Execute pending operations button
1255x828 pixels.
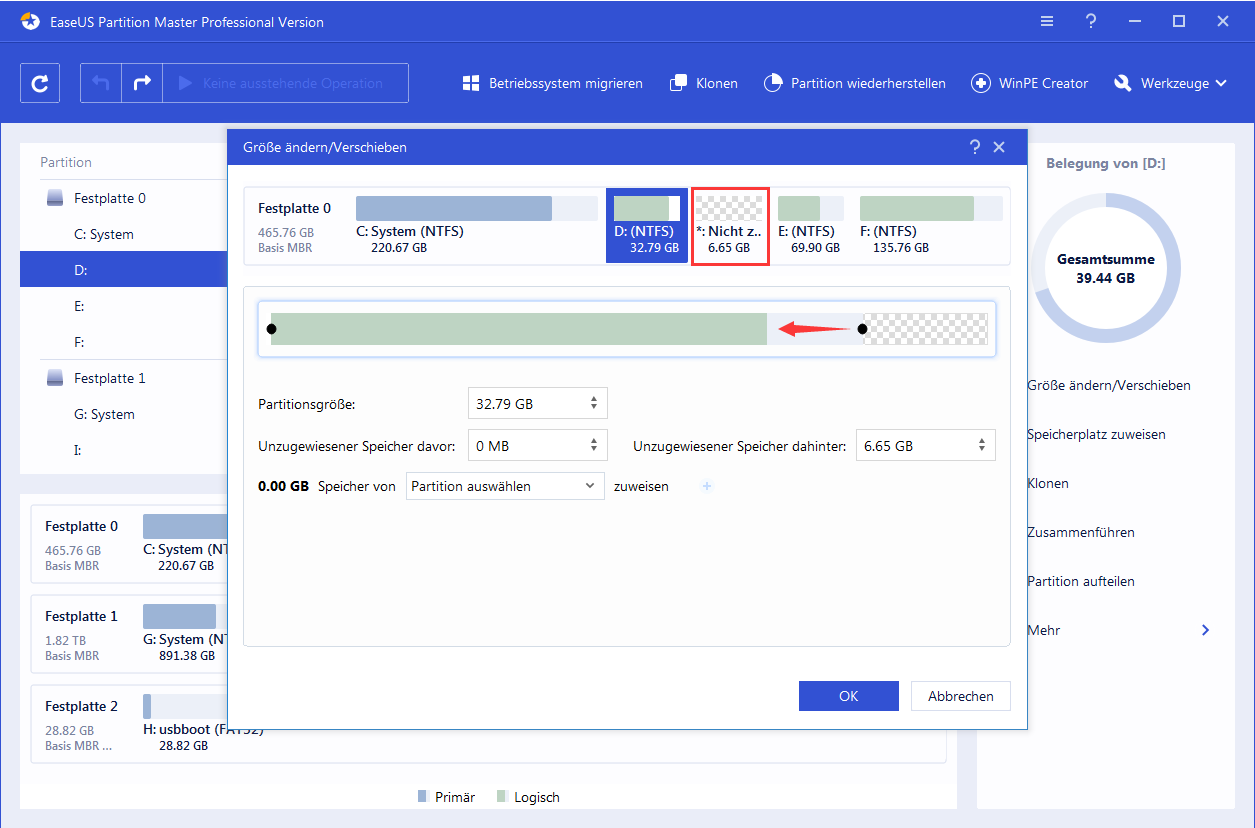click(285, 83)
